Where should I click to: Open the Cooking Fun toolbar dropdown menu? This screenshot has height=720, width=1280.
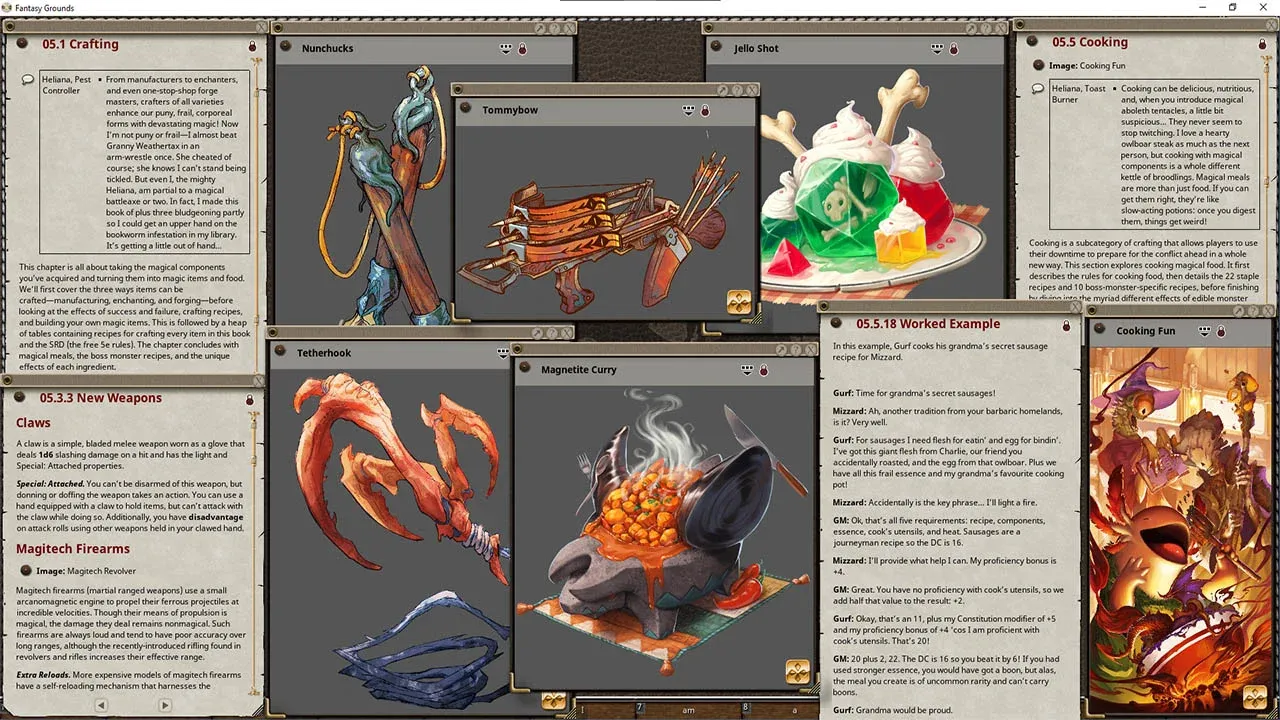coord(1205,331)
